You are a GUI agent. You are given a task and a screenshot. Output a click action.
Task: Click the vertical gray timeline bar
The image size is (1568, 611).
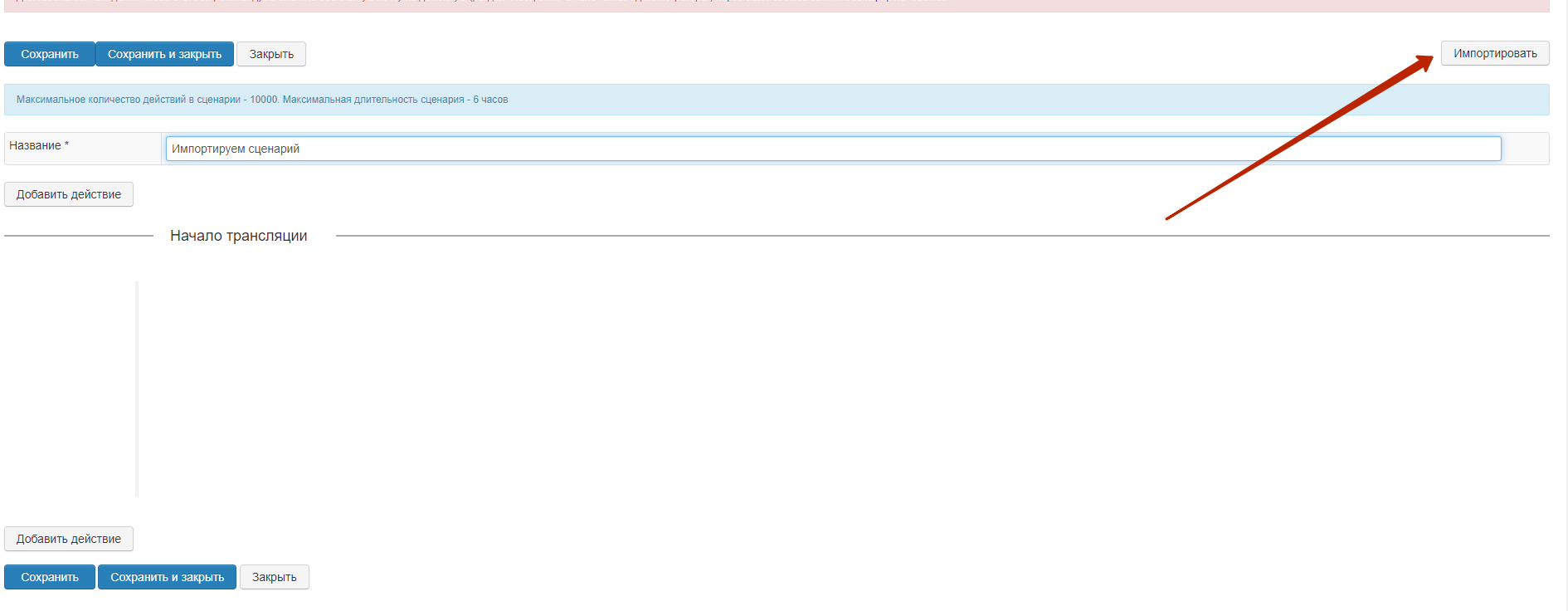tap(137, 389)
